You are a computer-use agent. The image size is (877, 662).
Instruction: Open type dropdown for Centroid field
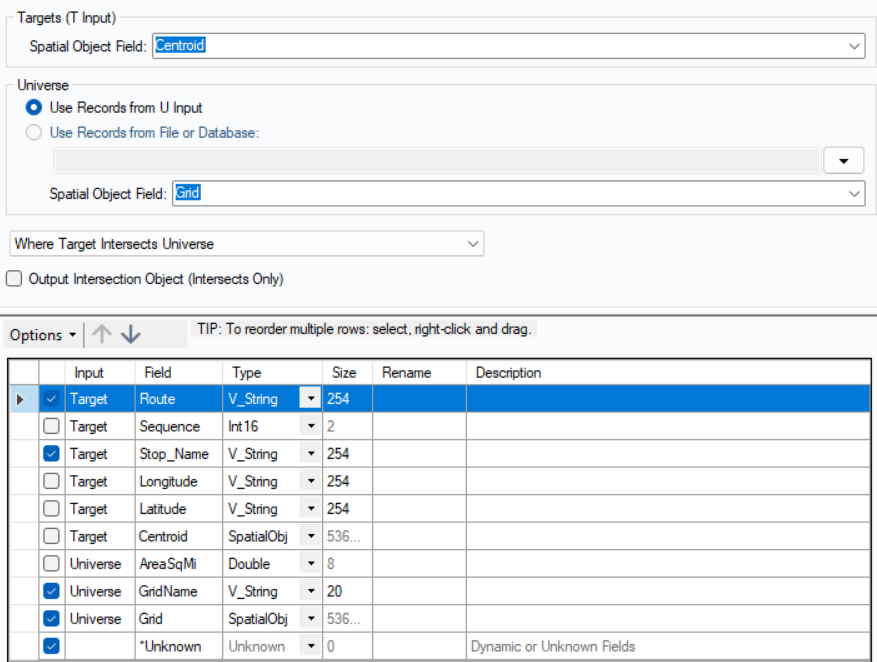[310, 536]
